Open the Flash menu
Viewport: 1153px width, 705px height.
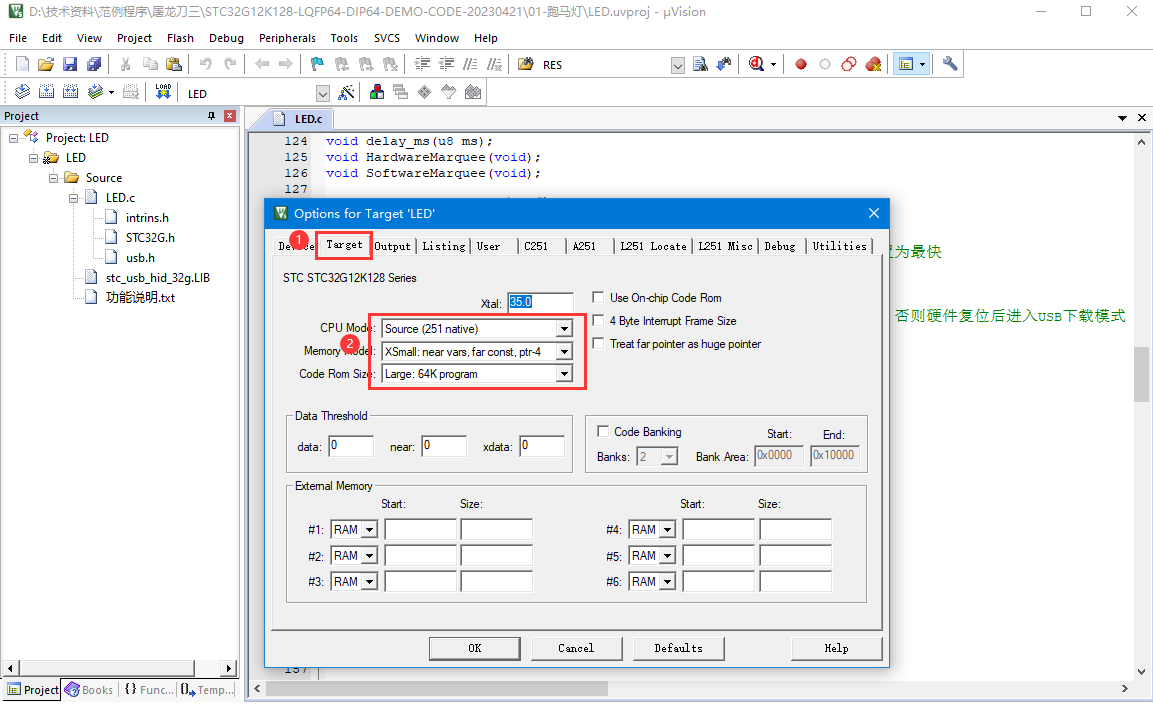point(180,38)
